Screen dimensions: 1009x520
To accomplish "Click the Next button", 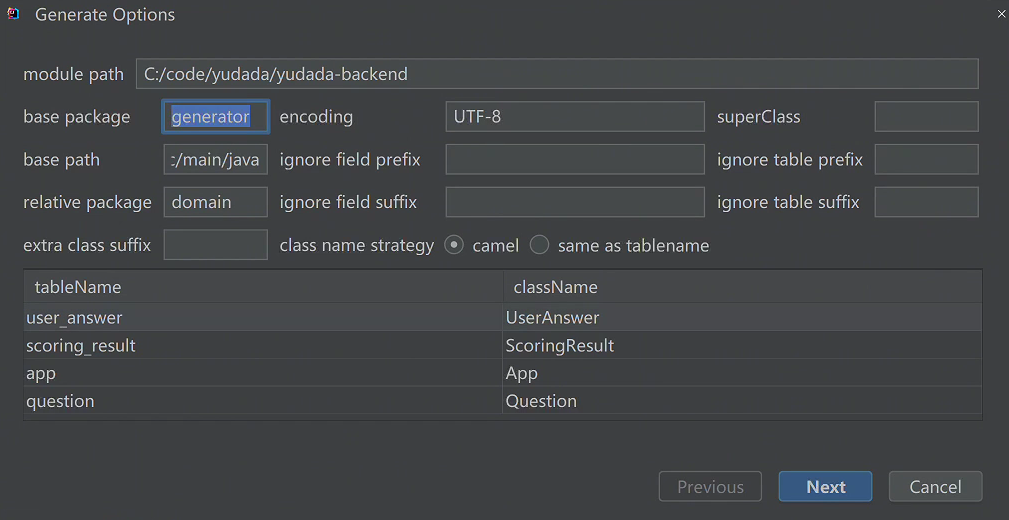I will point(825,487).
